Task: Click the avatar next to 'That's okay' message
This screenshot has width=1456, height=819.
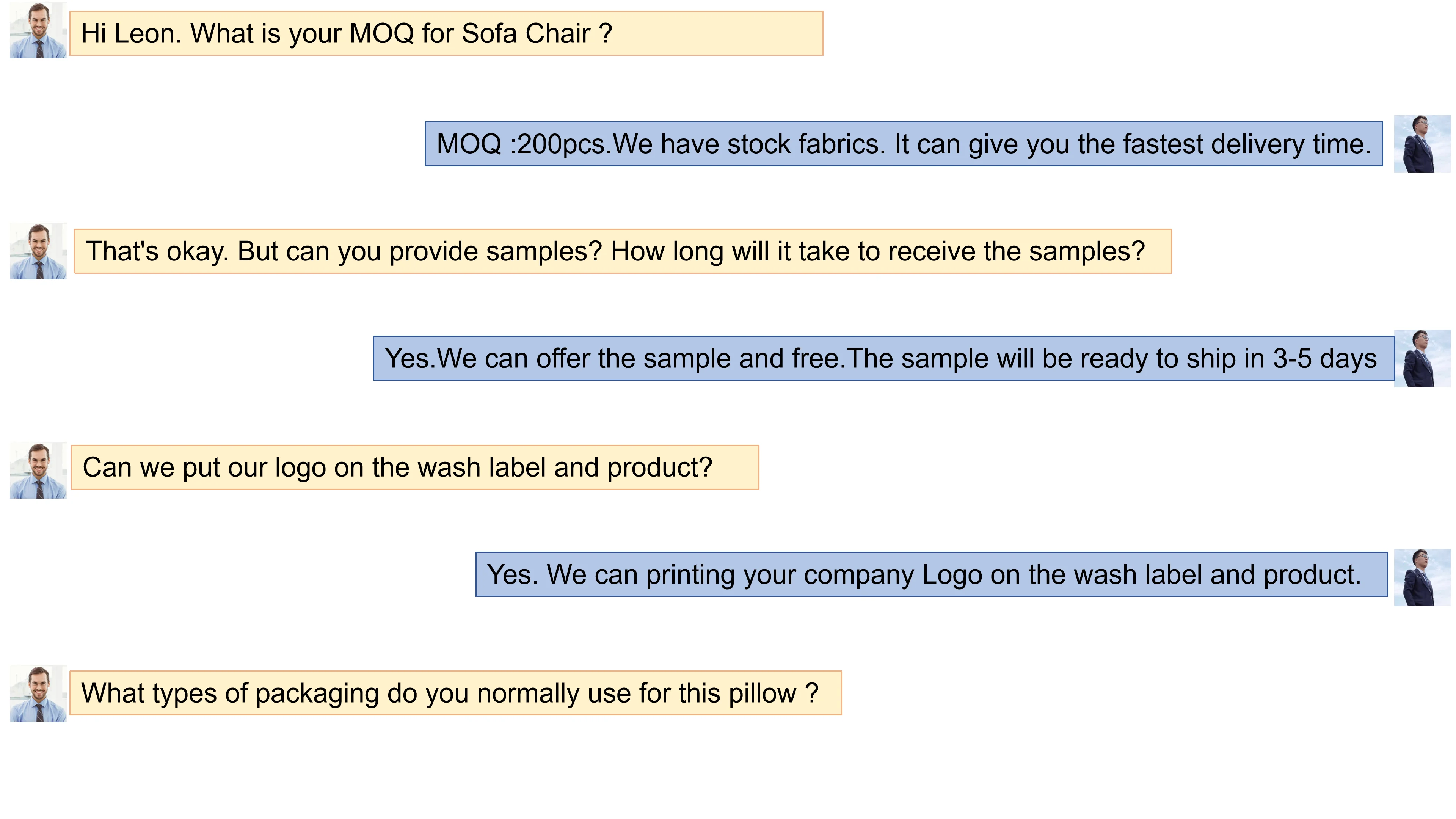Action: coord(38,251)
